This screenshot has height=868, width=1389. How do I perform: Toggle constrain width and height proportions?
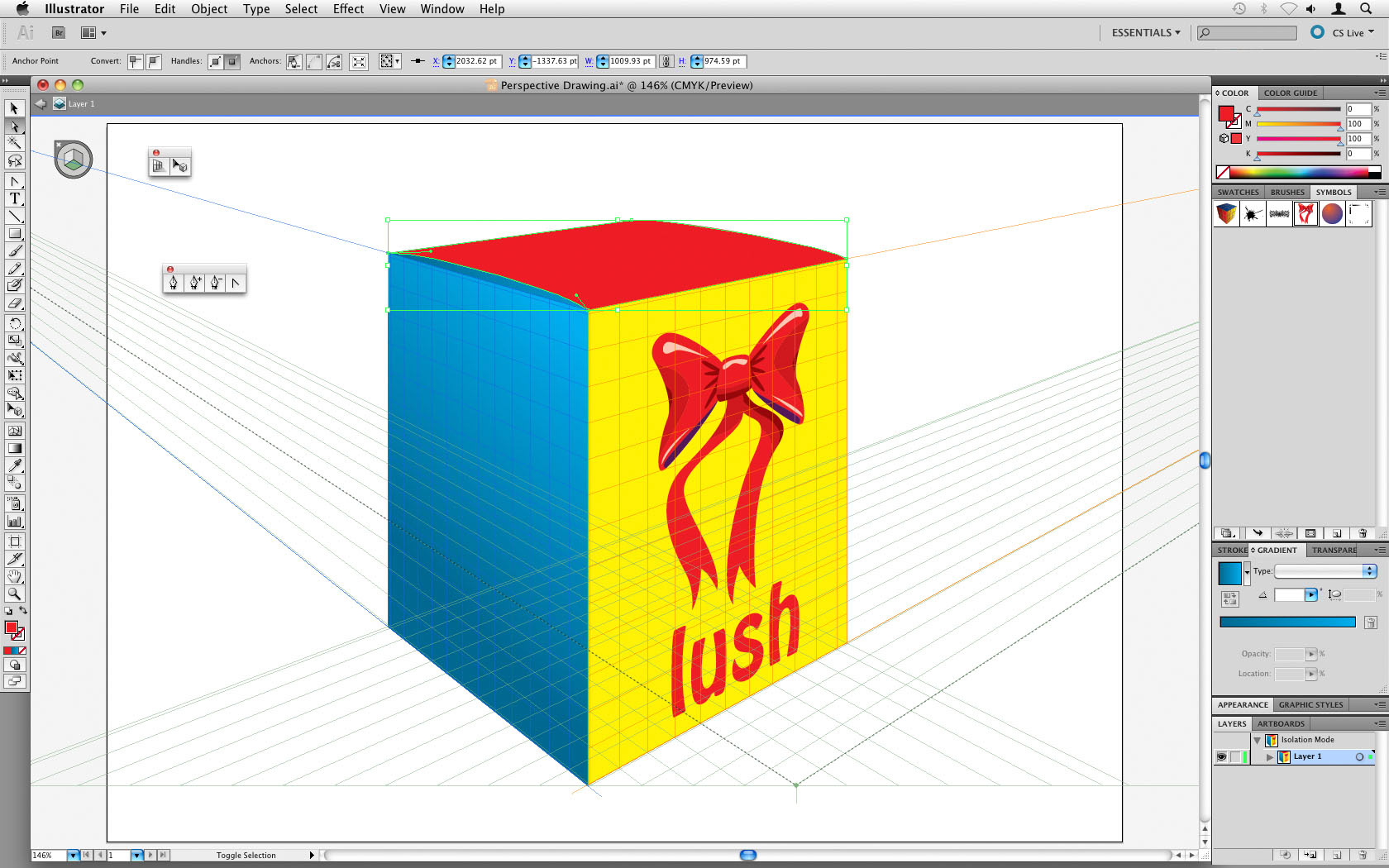[x=666, y=61]
